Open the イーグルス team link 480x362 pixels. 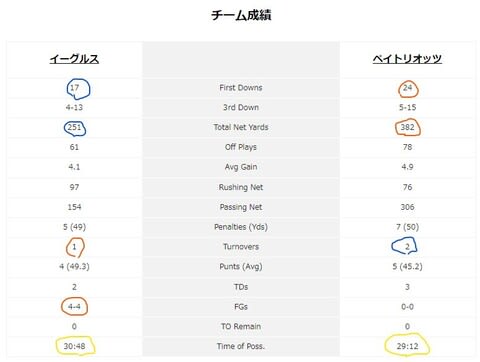coord(74,59)
